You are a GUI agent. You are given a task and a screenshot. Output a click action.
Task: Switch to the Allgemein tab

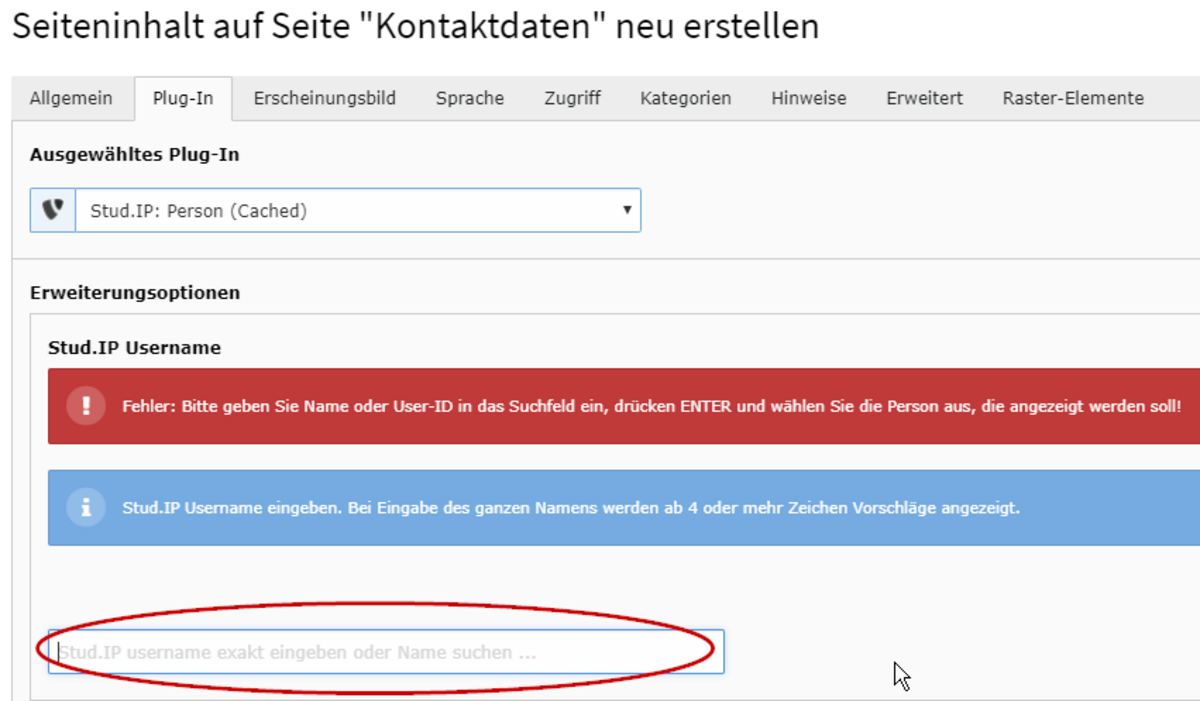pyautogui.click(x=71, y=98)
